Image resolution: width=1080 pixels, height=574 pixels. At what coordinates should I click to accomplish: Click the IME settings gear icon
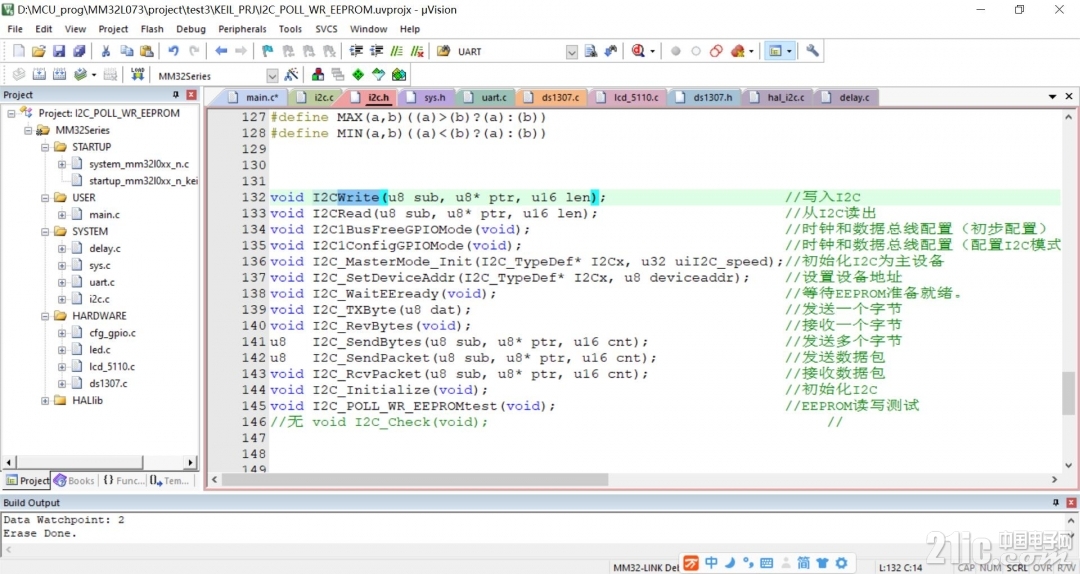coord(841,563)
